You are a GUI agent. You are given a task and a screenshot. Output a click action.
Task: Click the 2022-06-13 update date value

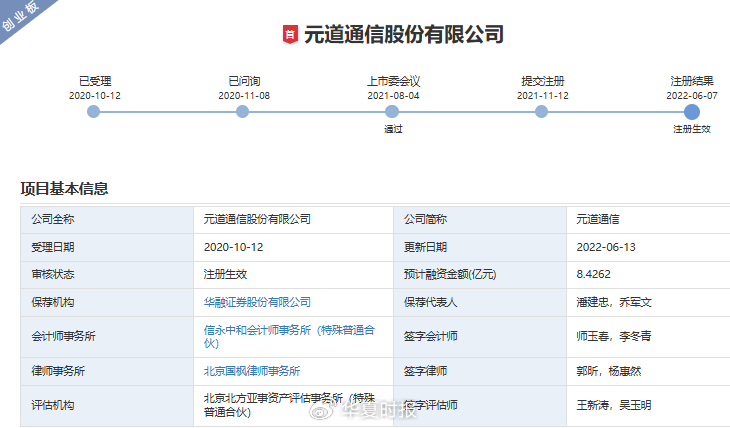(606, 247)
